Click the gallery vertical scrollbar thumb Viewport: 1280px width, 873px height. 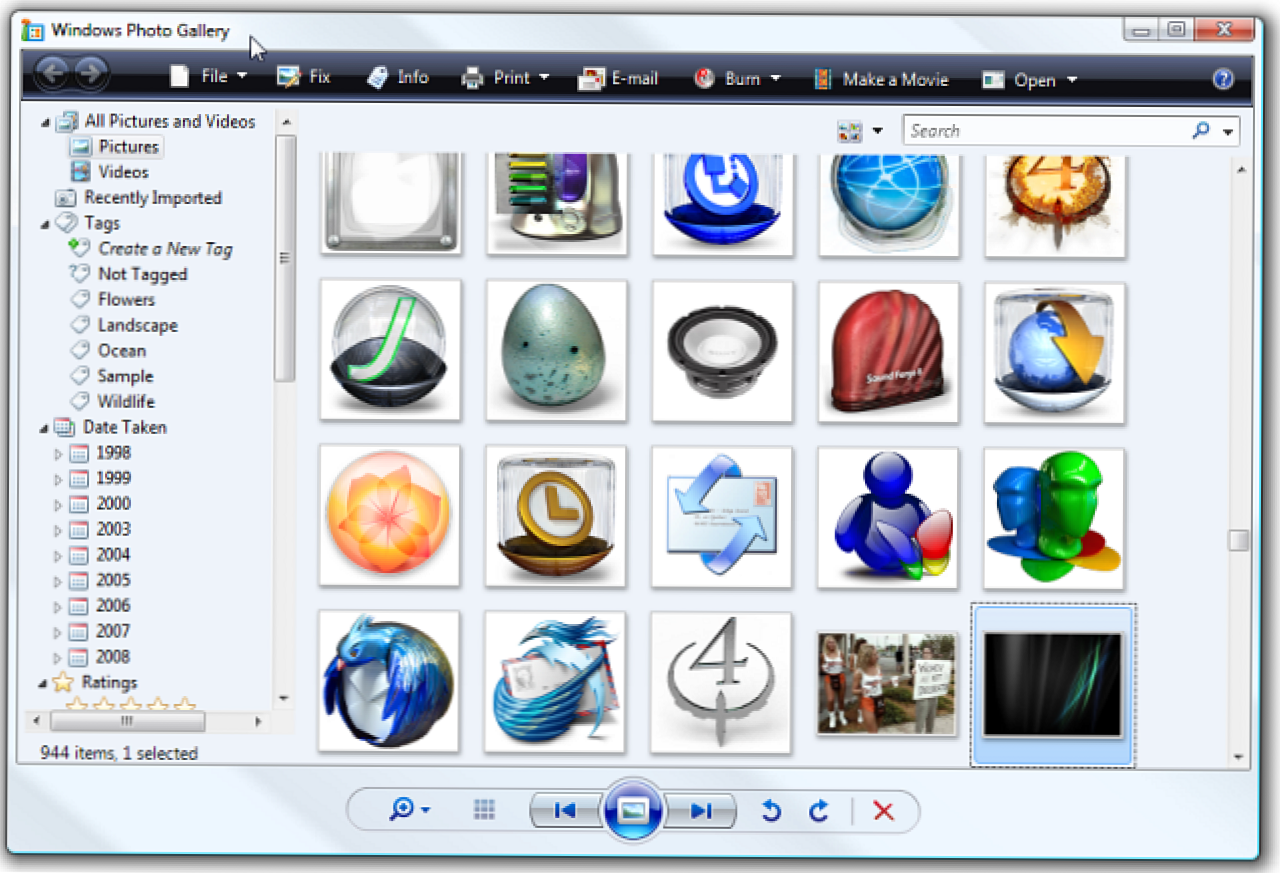click(x=1239, y=540)
